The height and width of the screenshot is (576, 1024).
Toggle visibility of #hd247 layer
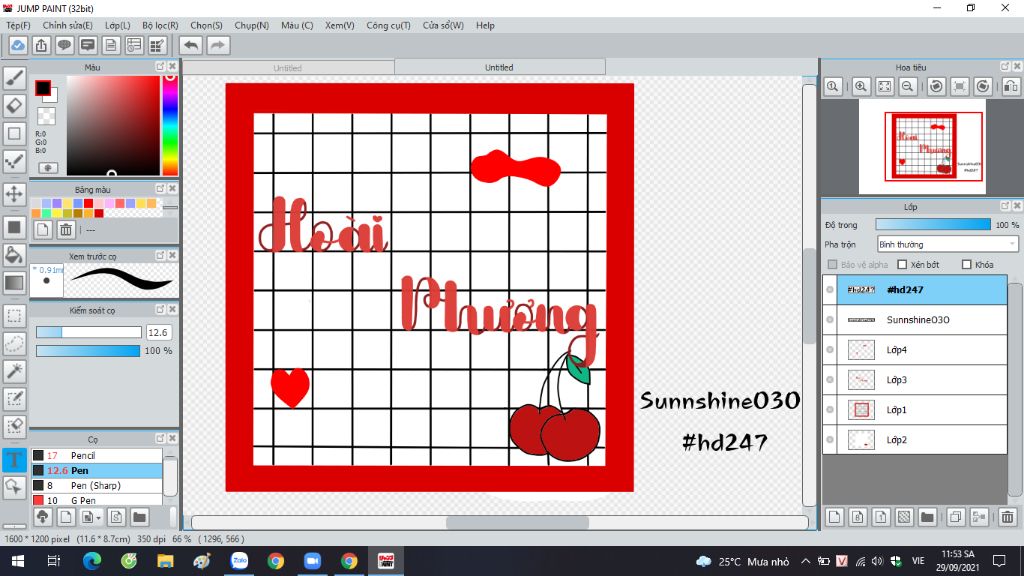[830, 289]
